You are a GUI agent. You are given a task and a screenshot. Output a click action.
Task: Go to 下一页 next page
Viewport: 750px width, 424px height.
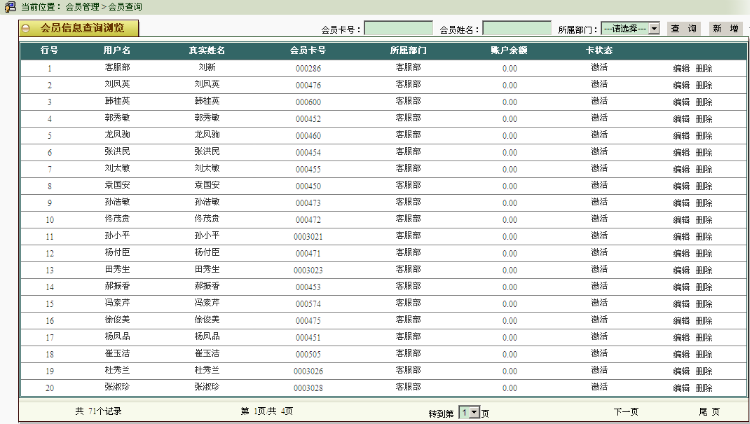tap(626, 412)
